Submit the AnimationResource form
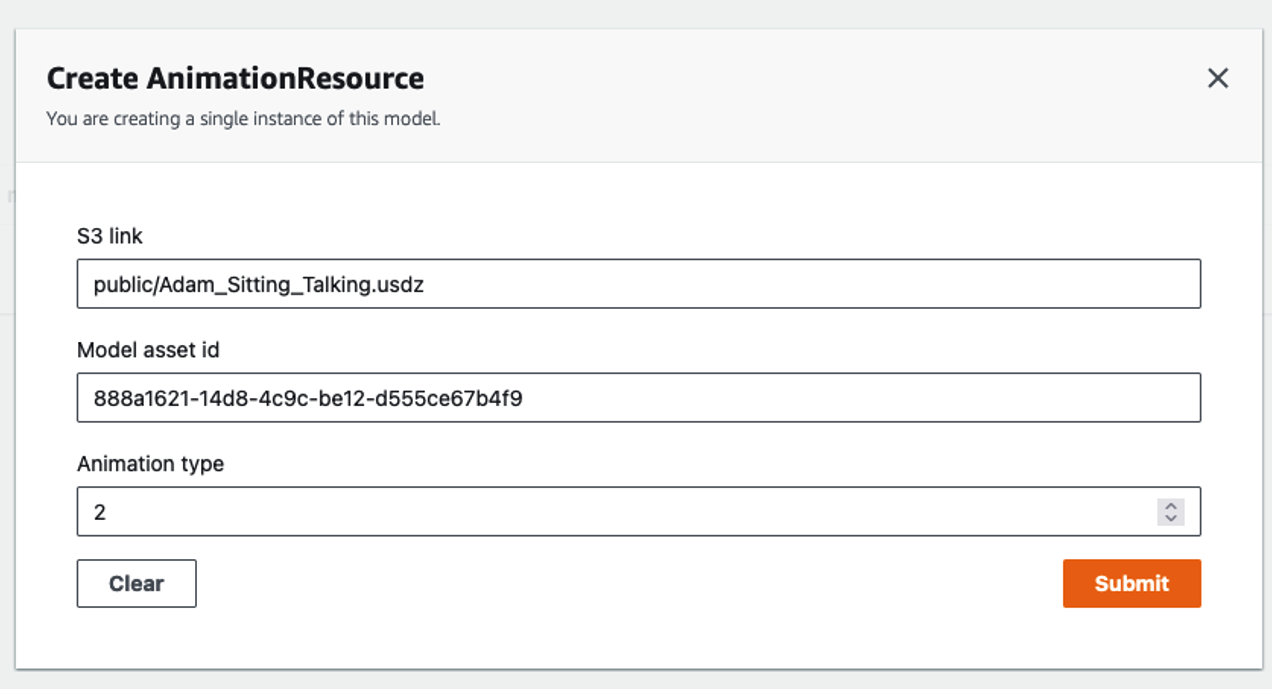The height and width of the screenshot is (690, 1274). 1131,583
